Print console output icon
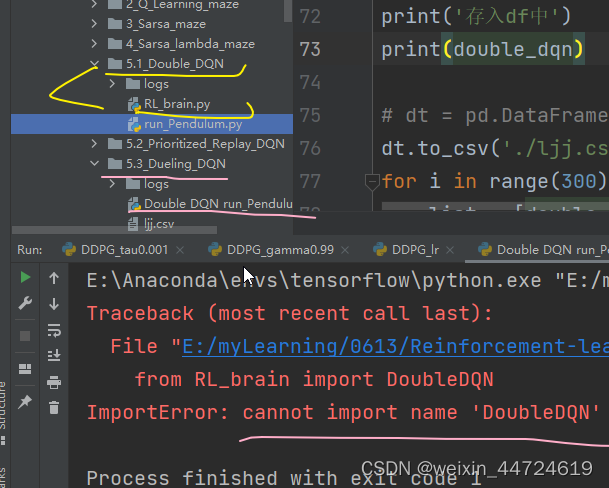 click(x=54, y=382)
